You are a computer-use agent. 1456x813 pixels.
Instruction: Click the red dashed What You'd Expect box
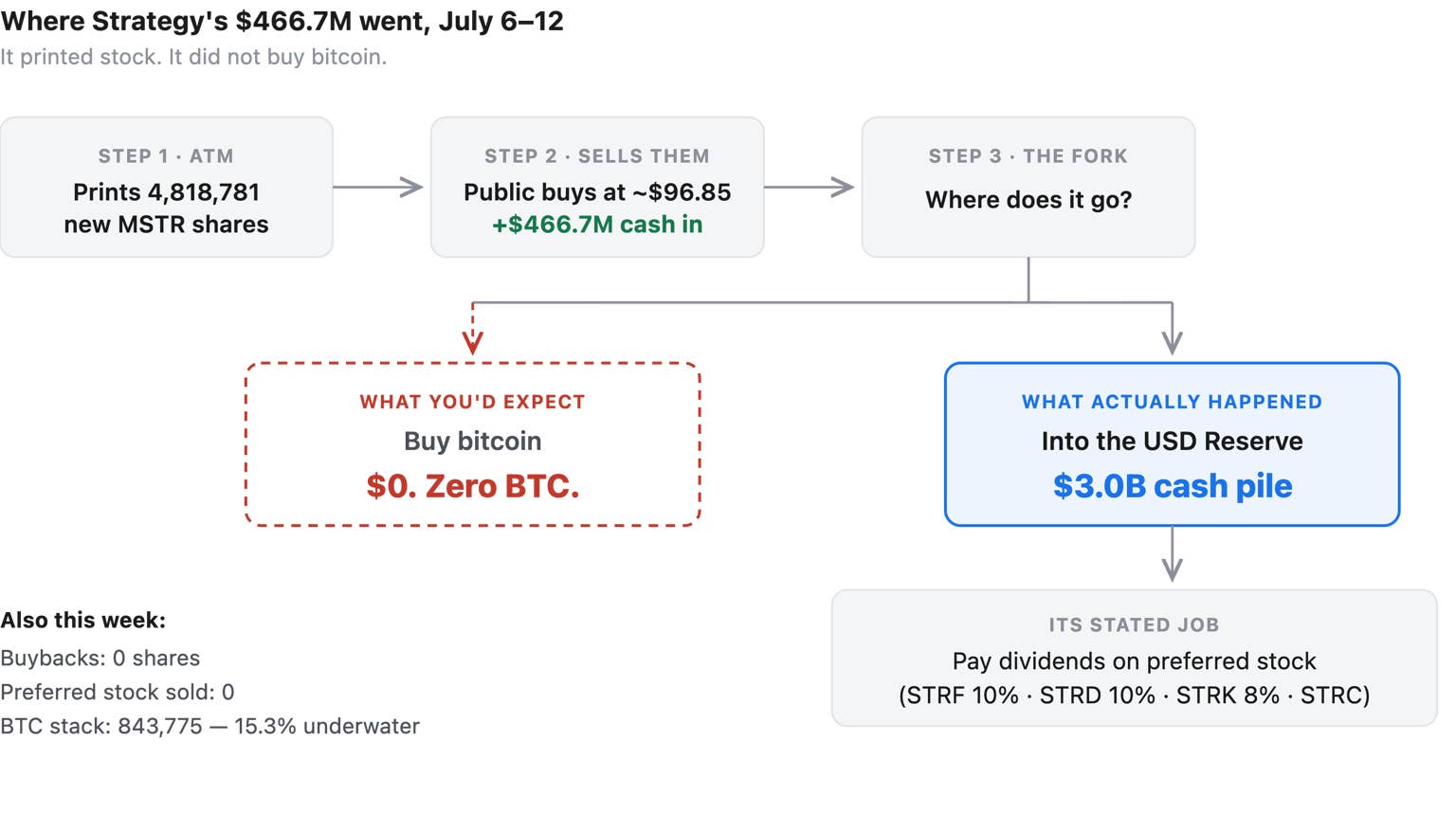click(473, 444)
